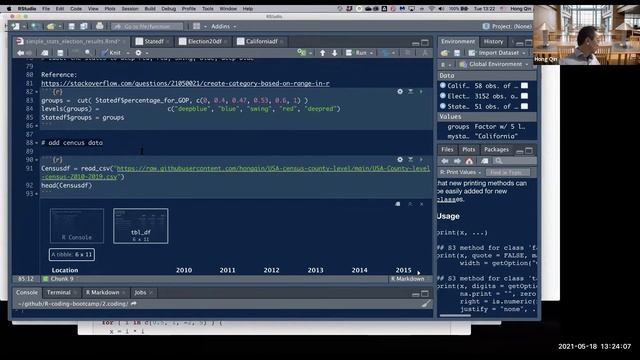
Task: Open the R Markdown tab in bottom pane
Action: (x=103, y=293)
